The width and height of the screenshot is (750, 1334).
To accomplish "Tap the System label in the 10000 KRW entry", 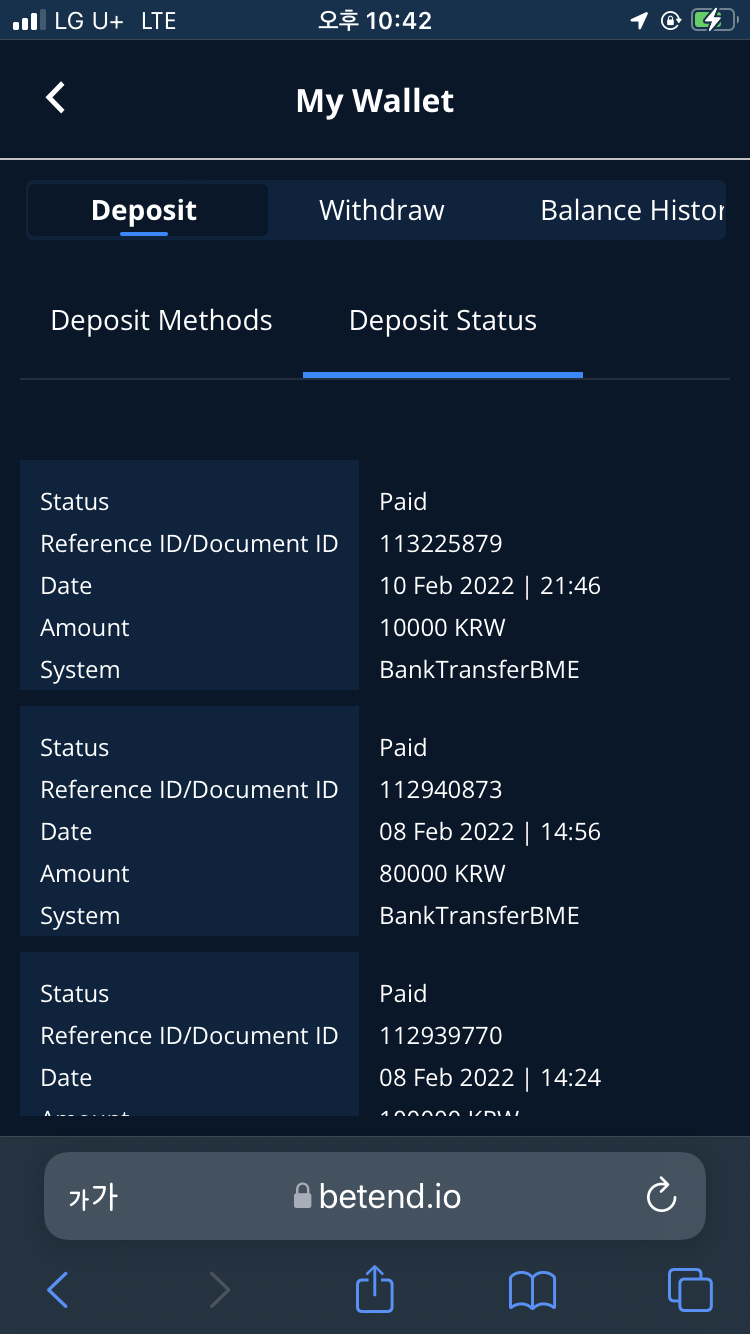I will click(80, 671).
